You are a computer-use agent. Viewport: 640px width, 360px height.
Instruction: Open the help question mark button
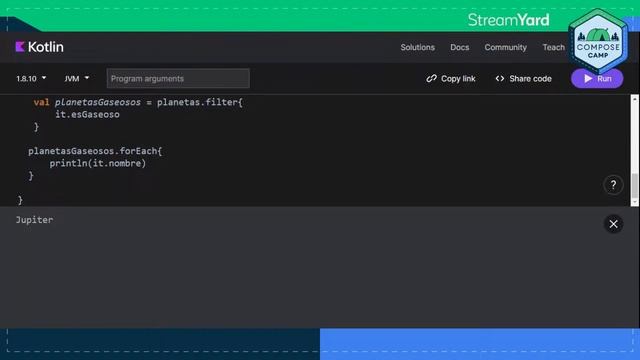pos(613,185)
